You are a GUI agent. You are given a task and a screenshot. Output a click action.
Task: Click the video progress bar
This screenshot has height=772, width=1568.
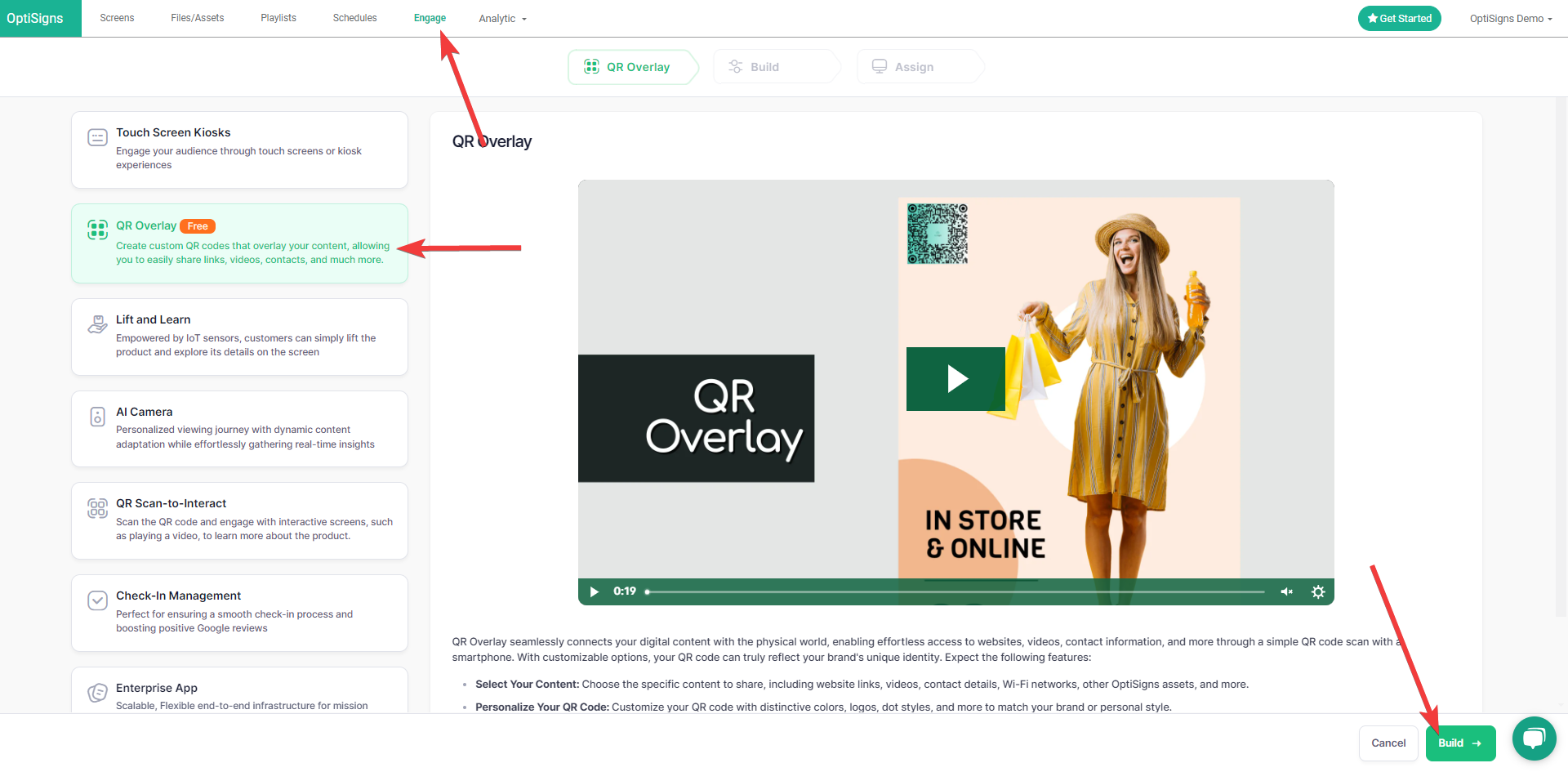pyautogui.click(x=955, y=592)
